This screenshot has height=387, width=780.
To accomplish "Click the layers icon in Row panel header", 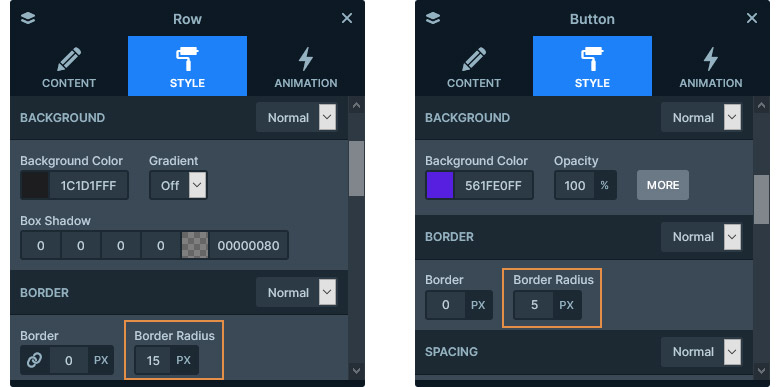I will click(28, 18).
